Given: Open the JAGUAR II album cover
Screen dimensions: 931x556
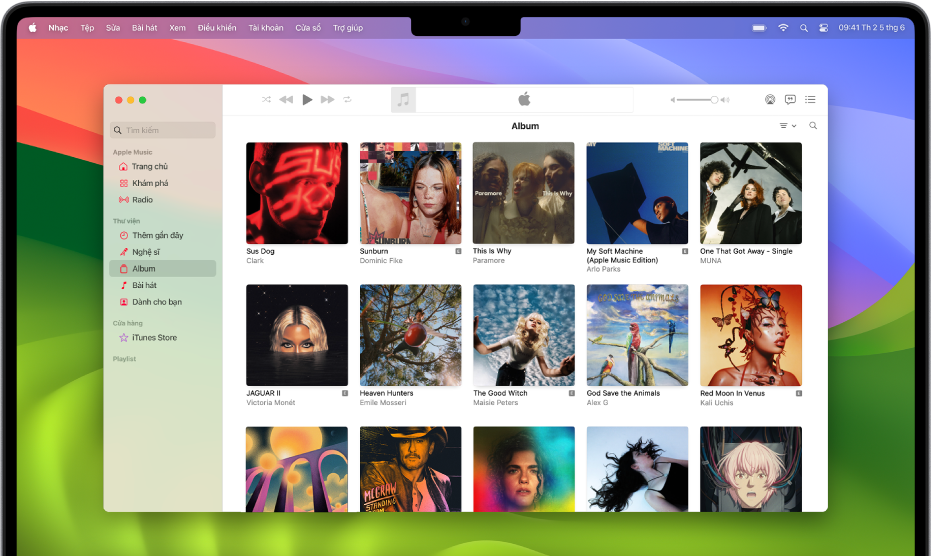Looking at the screenshot, I should tap(297, 335).
